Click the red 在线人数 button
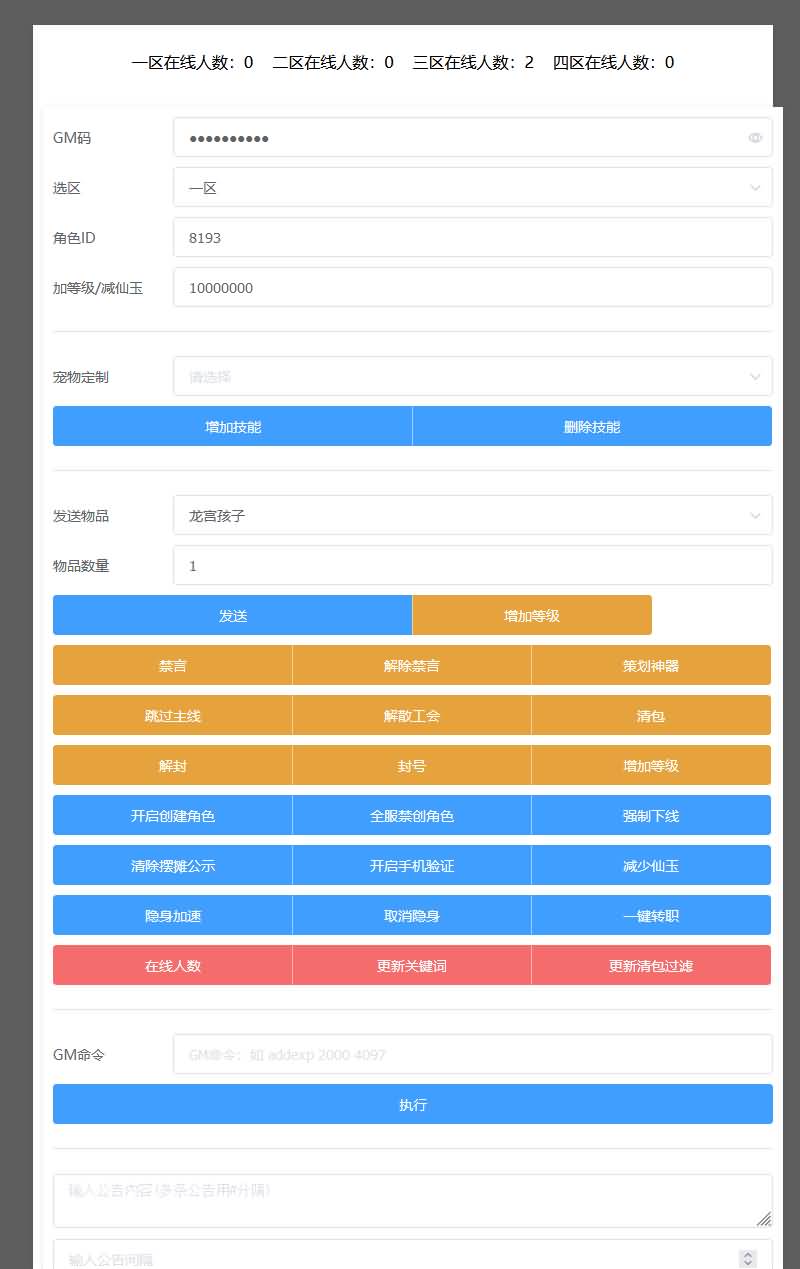The width and height of the screenshot is (800, 1269). (x=172, y=966)
